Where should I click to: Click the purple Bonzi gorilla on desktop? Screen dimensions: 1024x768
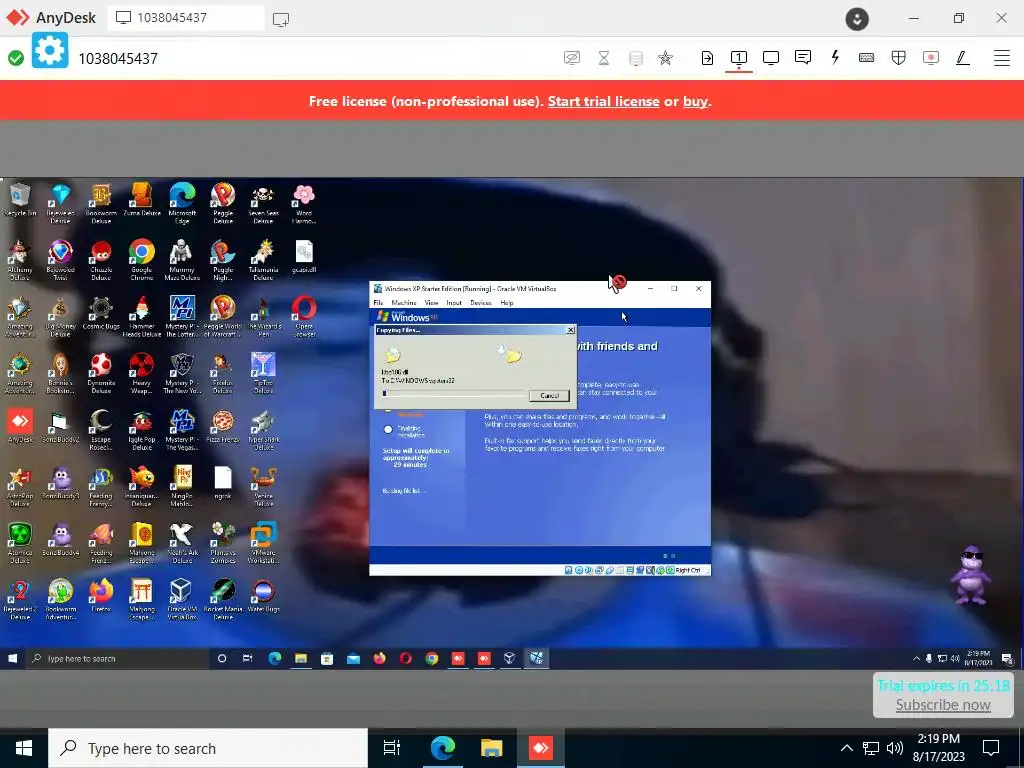pos(970,577)
